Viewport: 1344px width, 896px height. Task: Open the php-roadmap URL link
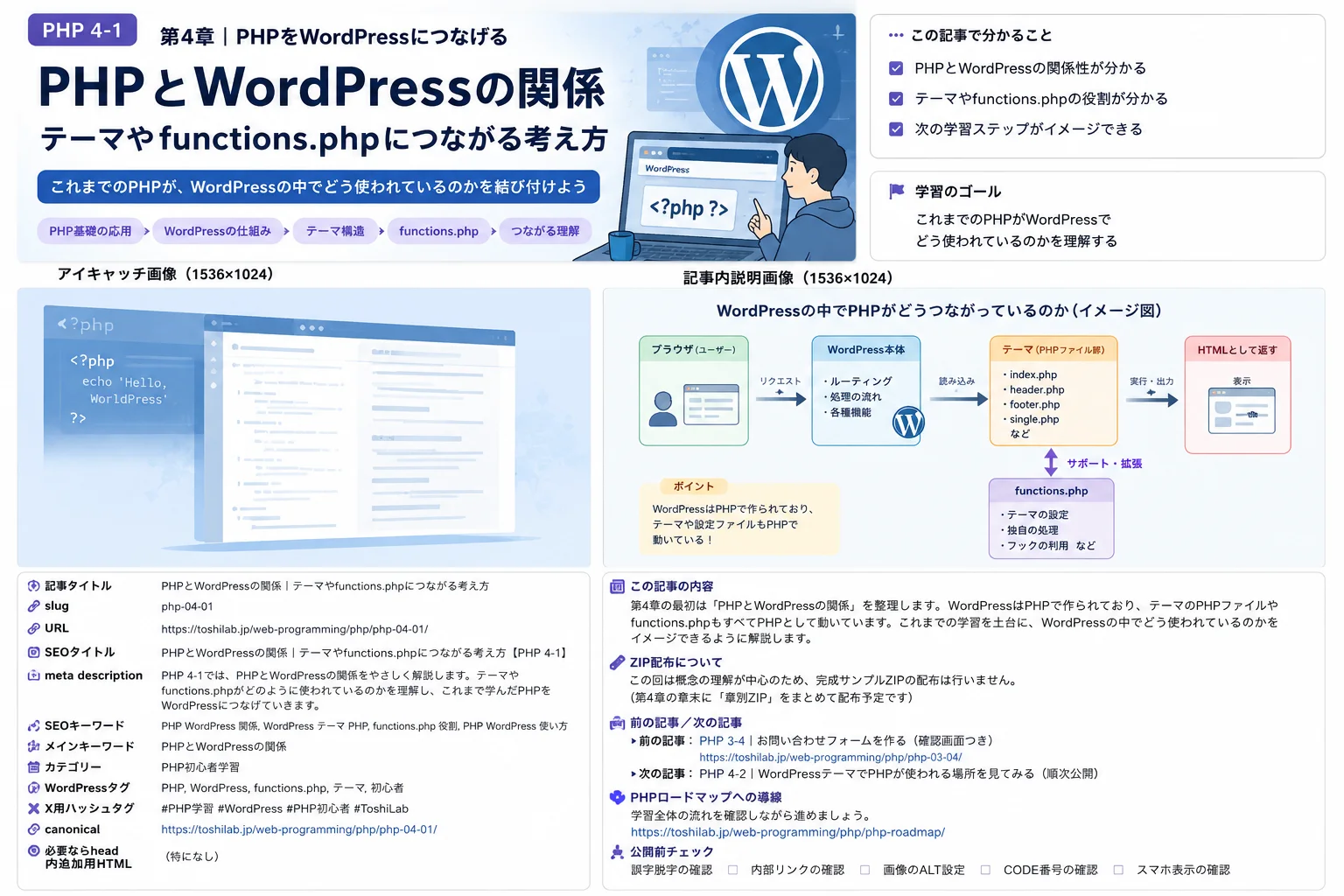tap(787, 832)
